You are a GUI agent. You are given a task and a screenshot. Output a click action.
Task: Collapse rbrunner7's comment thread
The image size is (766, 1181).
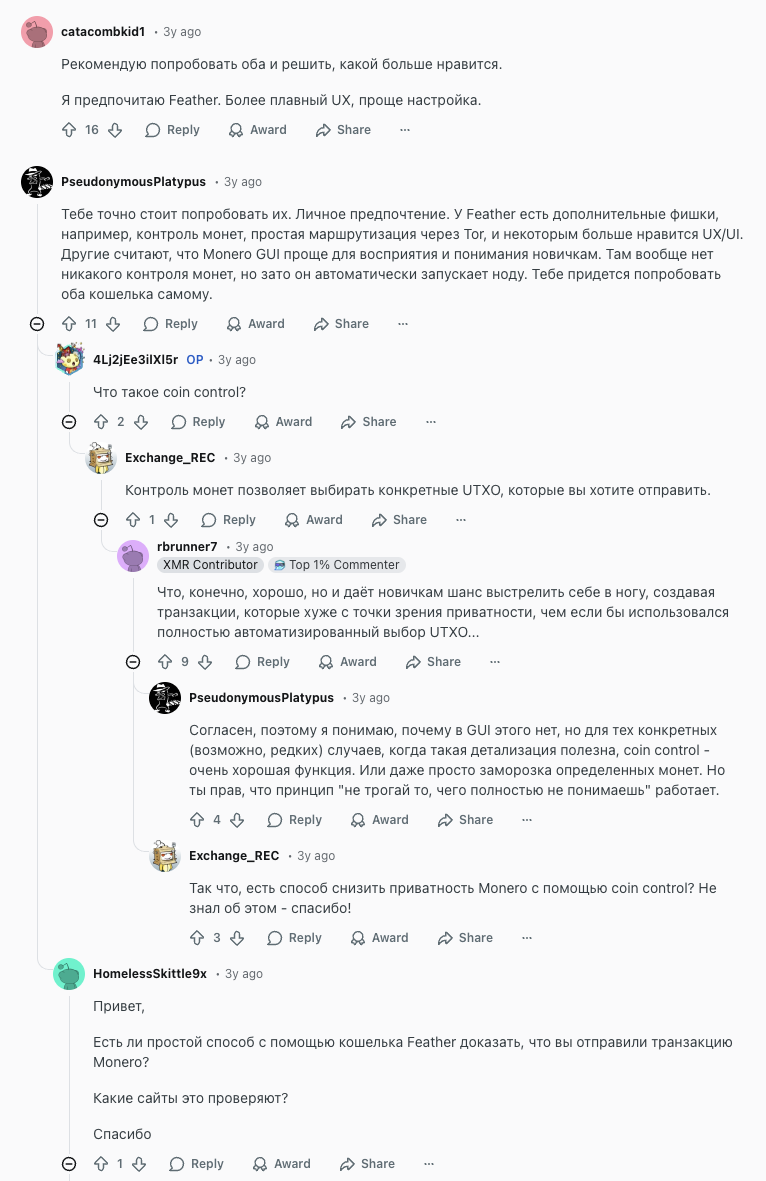133,662
